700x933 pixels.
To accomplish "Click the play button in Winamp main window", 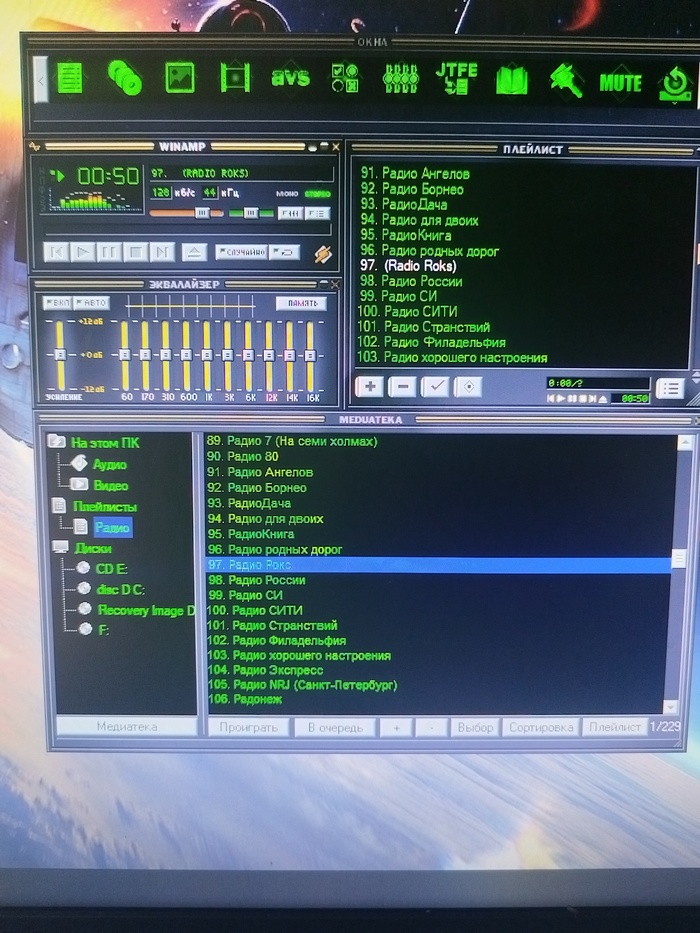I will point(83,252).
